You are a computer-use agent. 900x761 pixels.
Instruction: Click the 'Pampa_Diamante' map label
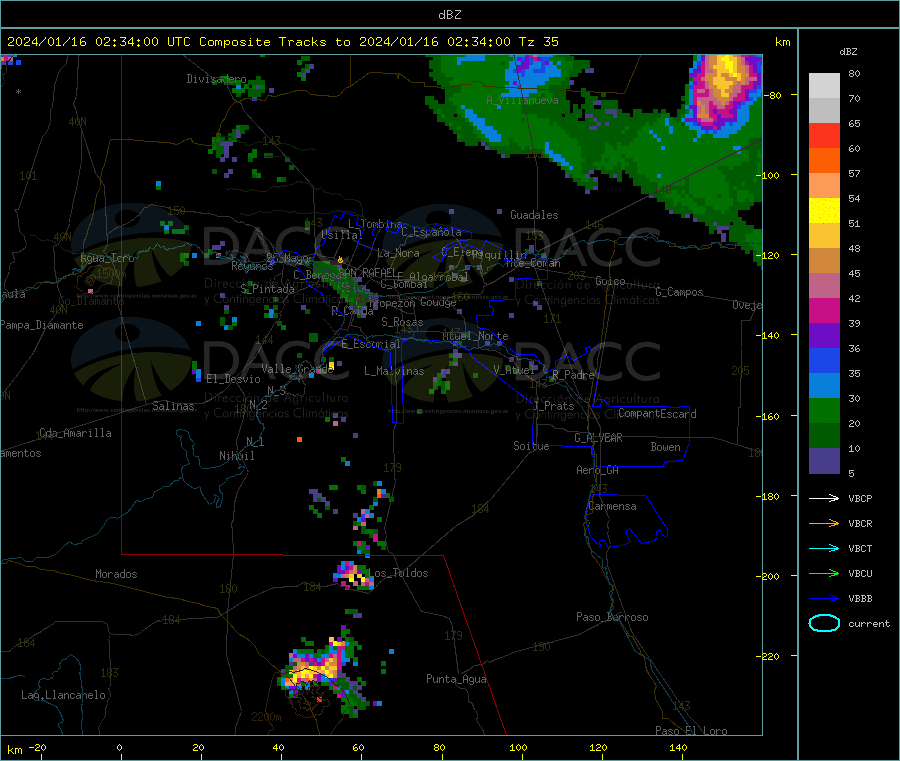coord(41,325)
